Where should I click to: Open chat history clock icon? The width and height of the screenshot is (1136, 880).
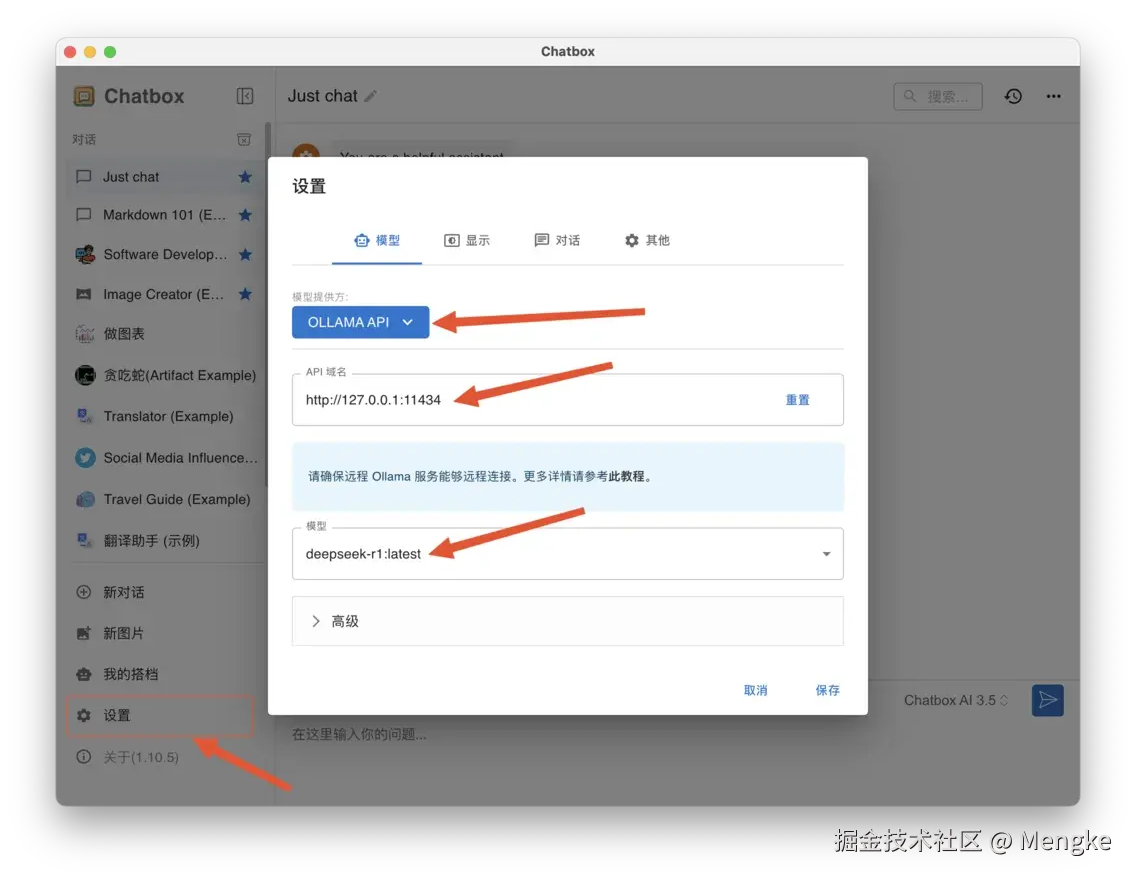tap(1013, 96)
